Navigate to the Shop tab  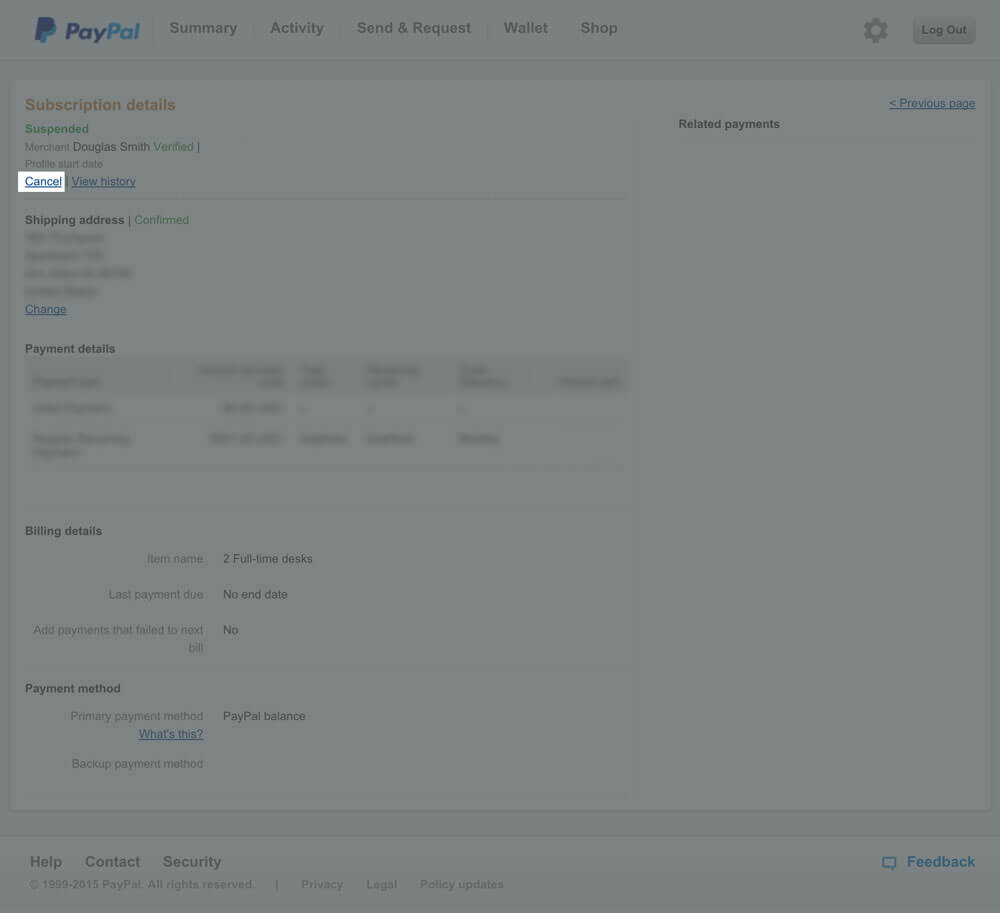tap(599, 28)
